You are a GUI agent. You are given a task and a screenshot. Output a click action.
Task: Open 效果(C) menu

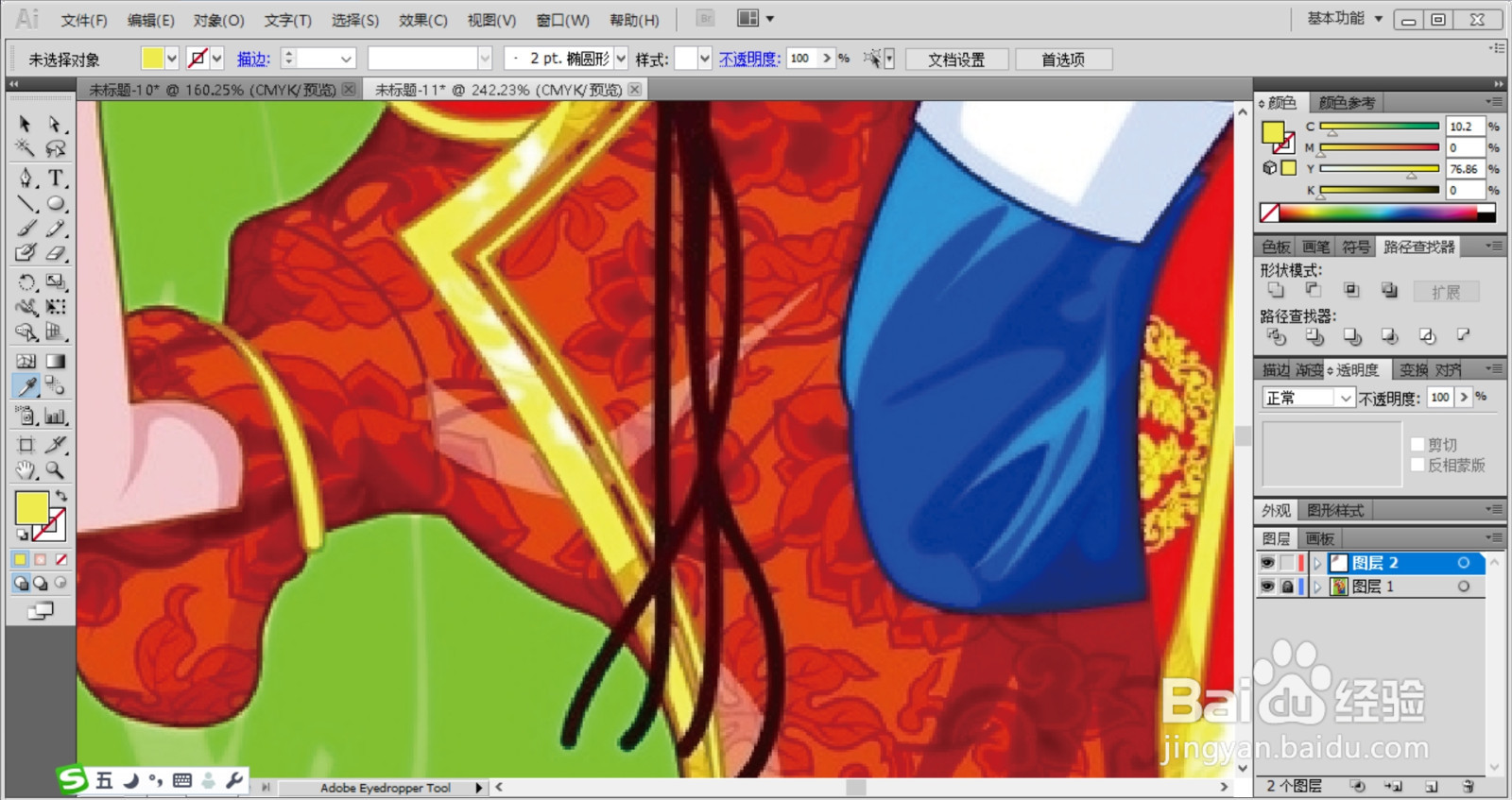(422, 20)
